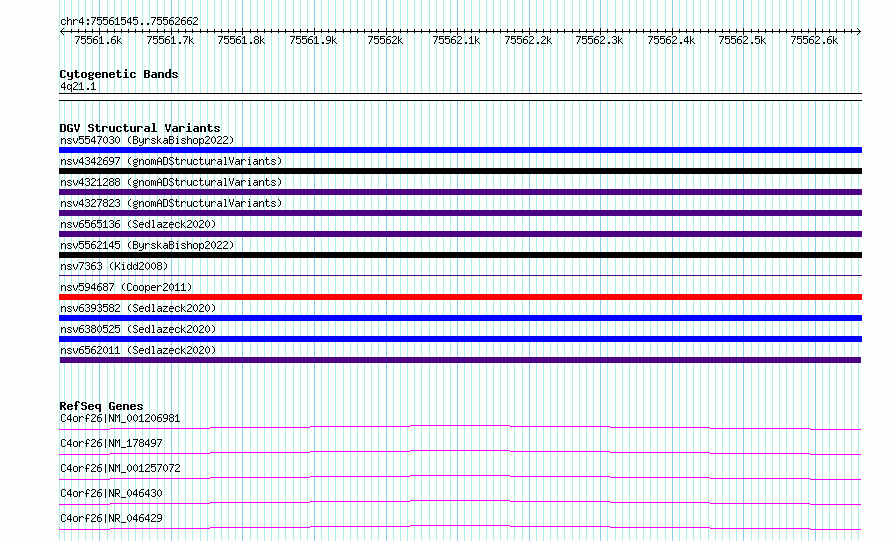Click the 75562k ruler tick label

pos(385,40)
